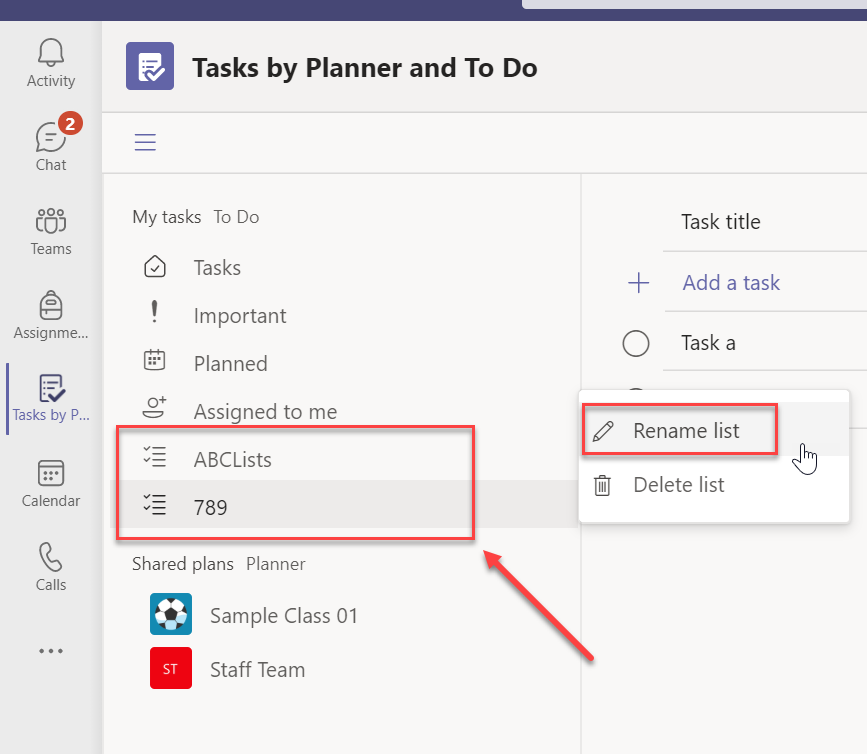Open the Planned tasks list
The image size is (867, 754).
click(230, 363)
